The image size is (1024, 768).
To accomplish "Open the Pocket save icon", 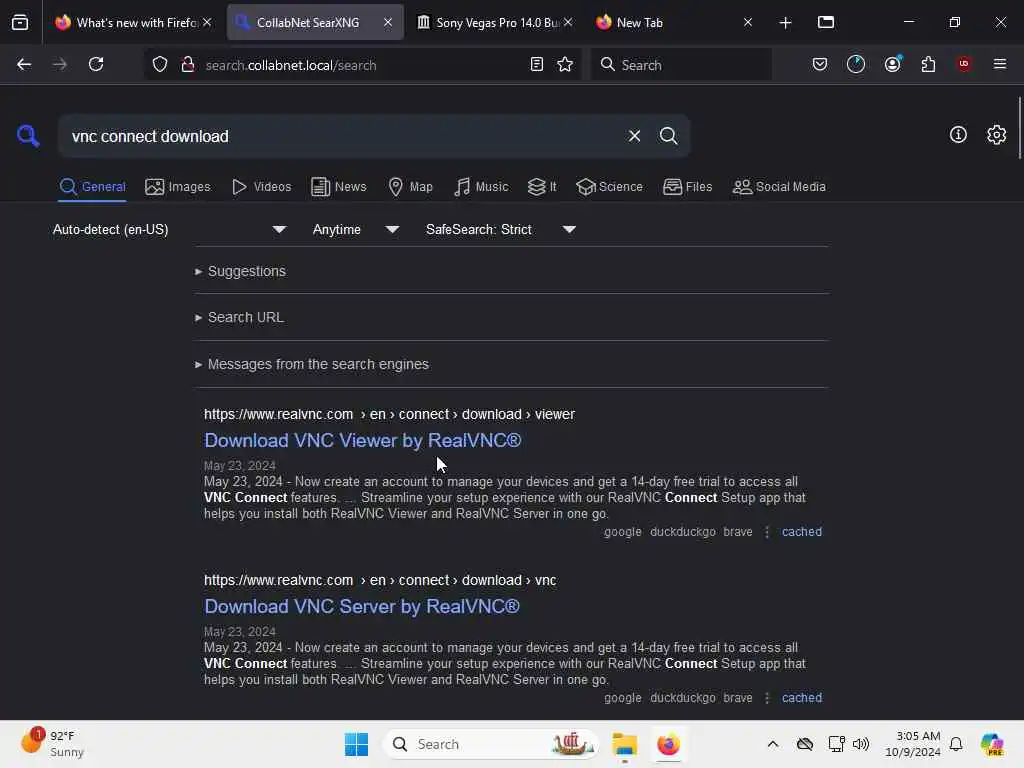I will [x=820, y=65].
